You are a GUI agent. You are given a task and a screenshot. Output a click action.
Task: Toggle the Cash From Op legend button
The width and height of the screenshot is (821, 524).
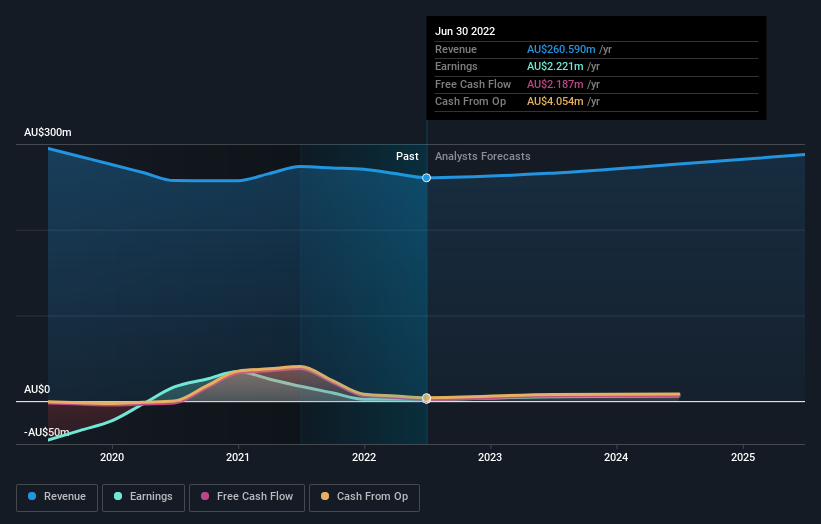pyautogui.click(x=364, y=497)
